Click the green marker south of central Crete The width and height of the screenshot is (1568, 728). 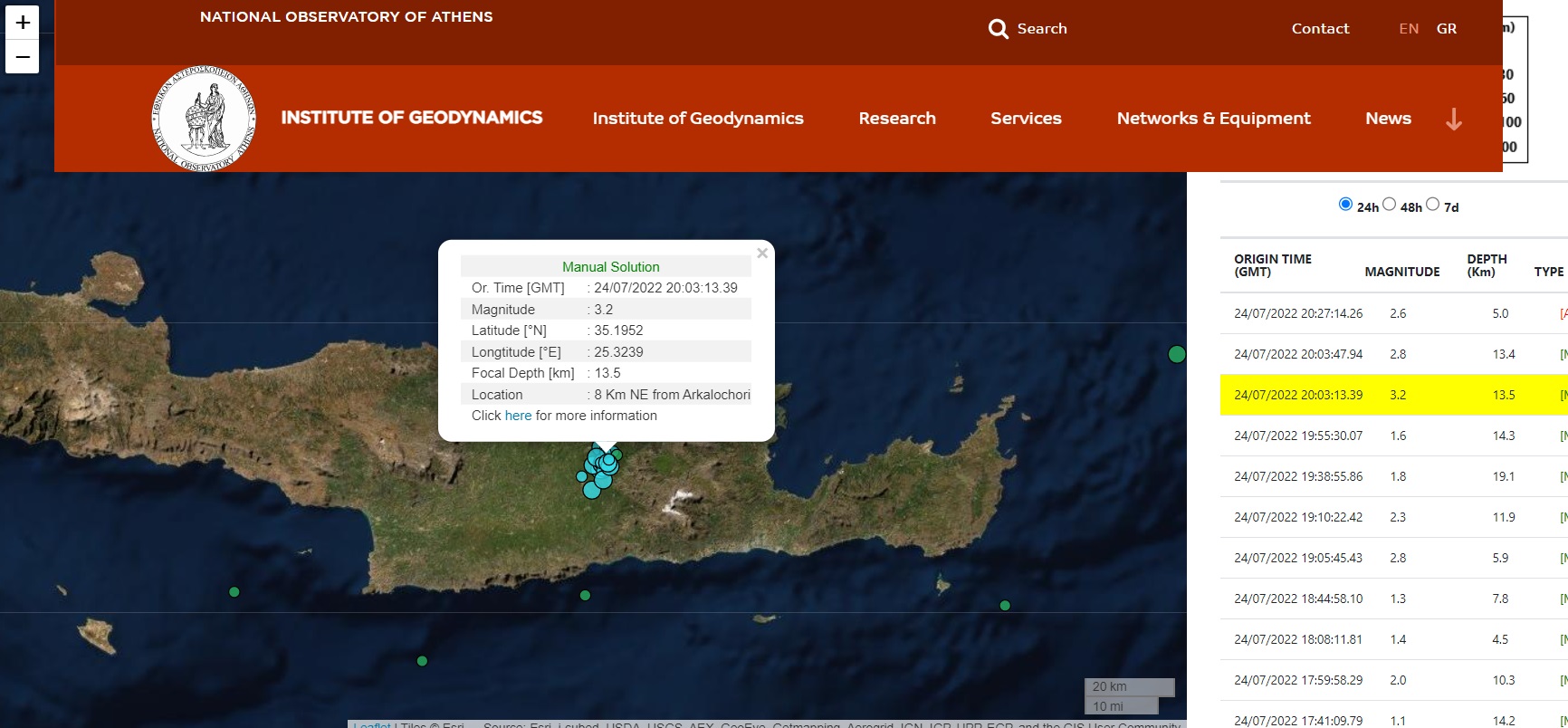(585, 595)
